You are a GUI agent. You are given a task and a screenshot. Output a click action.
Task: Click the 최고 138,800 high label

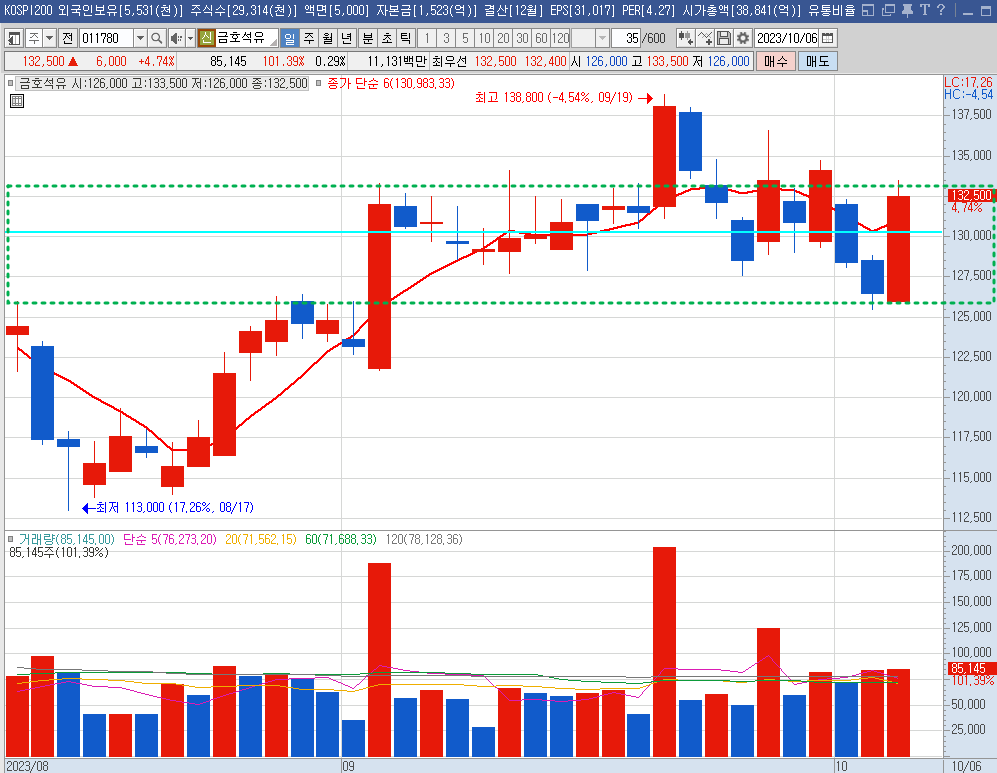point(554,98)
